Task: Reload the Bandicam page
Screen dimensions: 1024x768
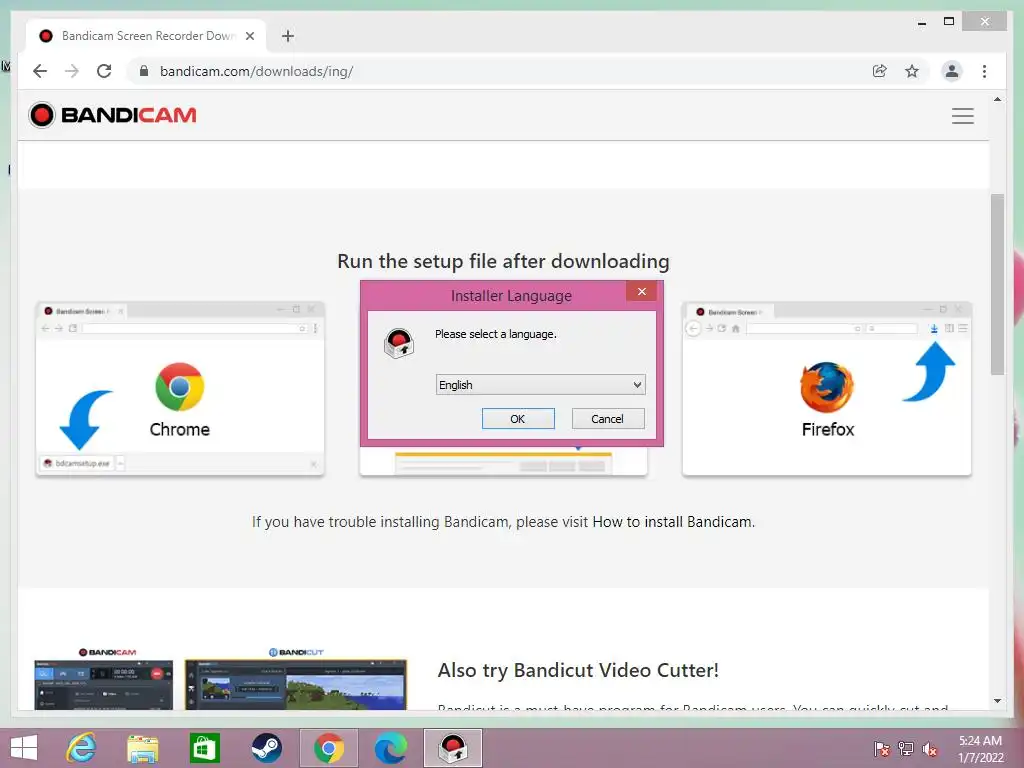Action: click(104, 71)
